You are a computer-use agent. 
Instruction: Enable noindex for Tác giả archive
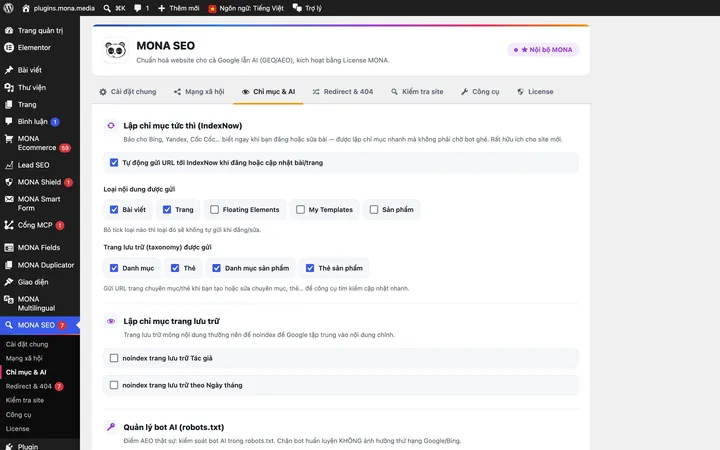(114, 358)
